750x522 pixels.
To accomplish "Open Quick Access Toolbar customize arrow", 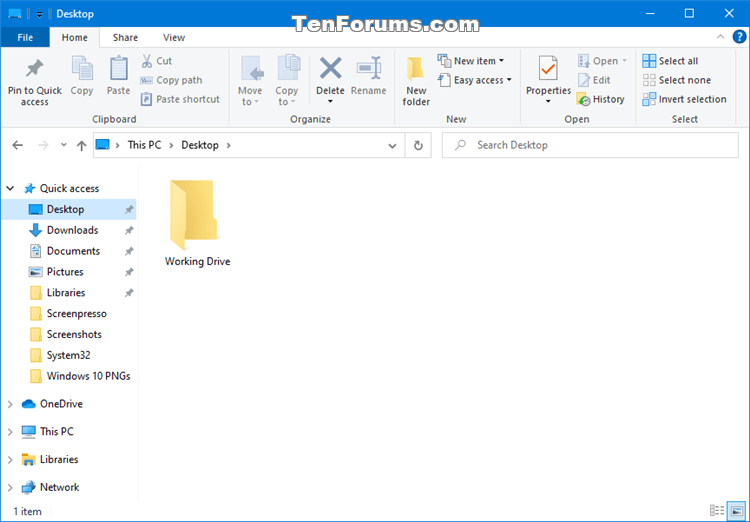I will (x=39, y=14).
